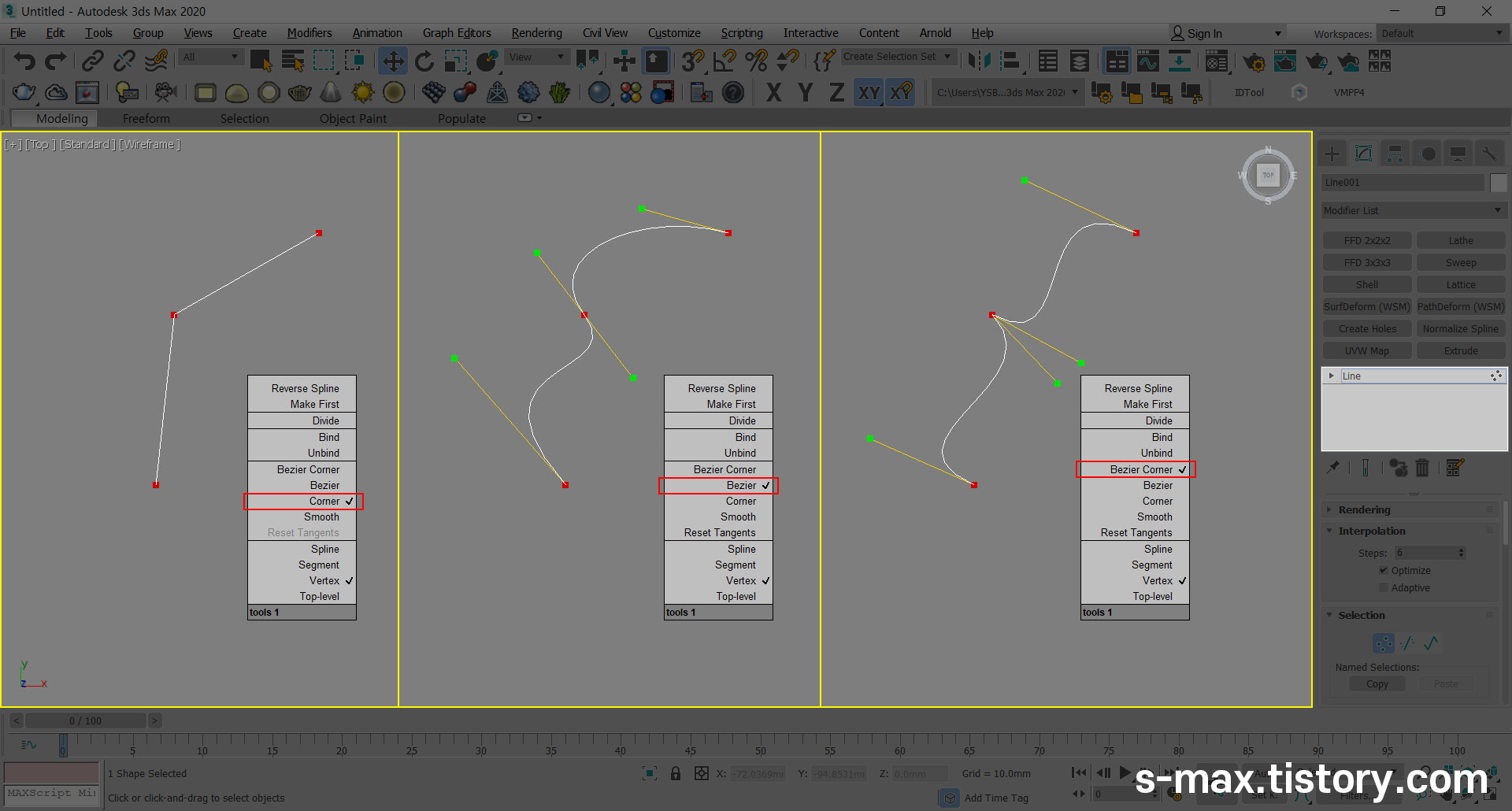Click the time slider 0 / 100 handle
Viewport: 1512px width, 811px height.
pos(86,720)
